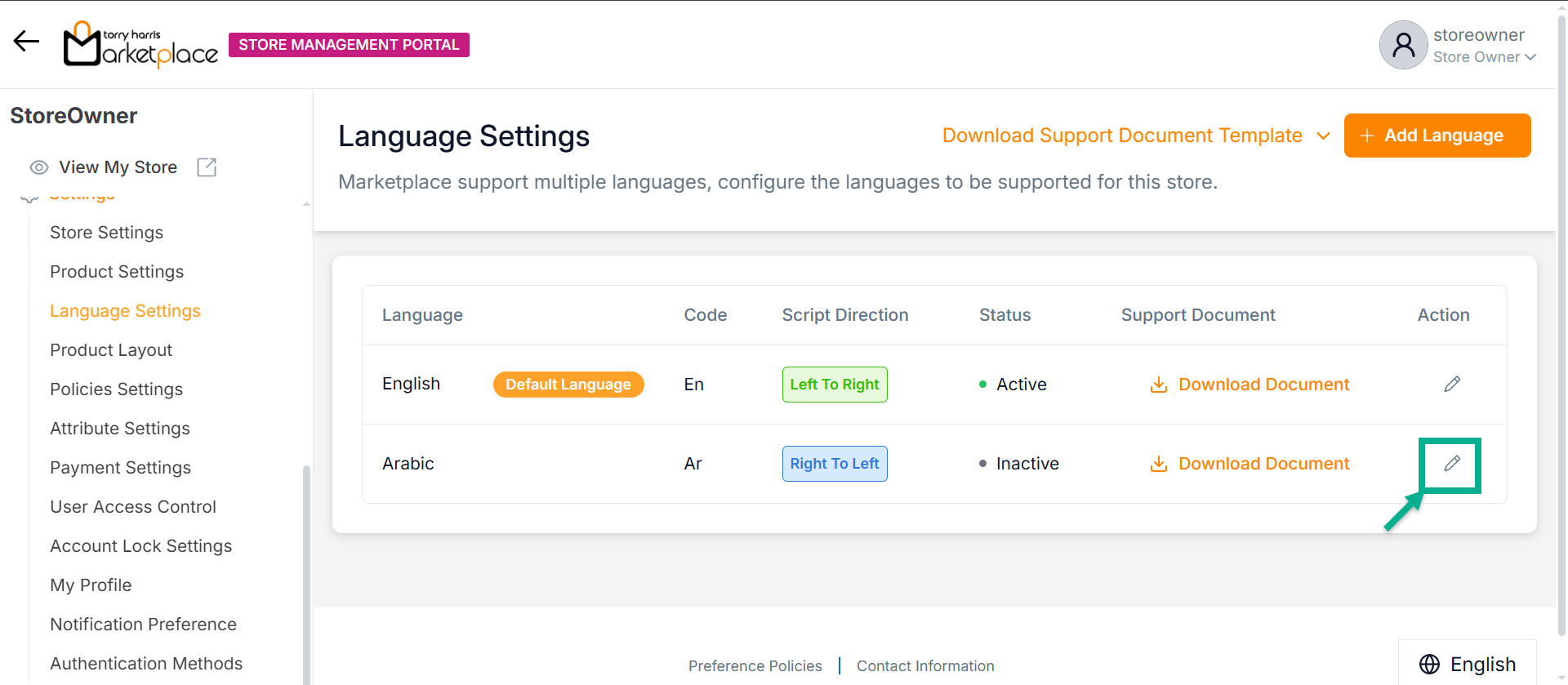Viewport: 1568px width, 685px height.
Task: Open the external link icon beside View My Store
Action: [x=207, y=167]
